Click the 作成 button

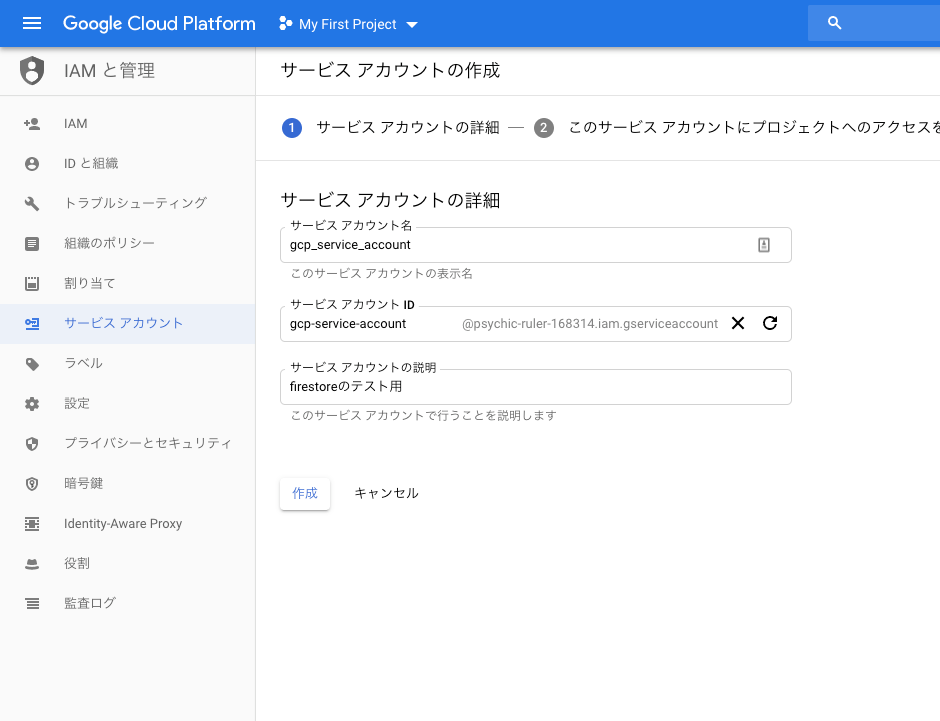point(305,493)
